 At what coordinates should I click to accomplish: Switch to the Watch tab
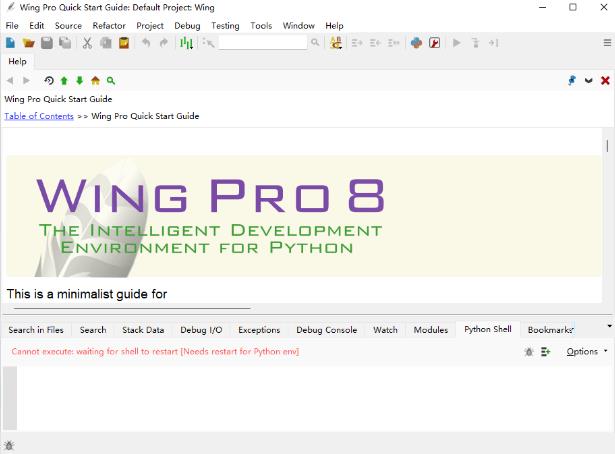click(x=385, y=330)
